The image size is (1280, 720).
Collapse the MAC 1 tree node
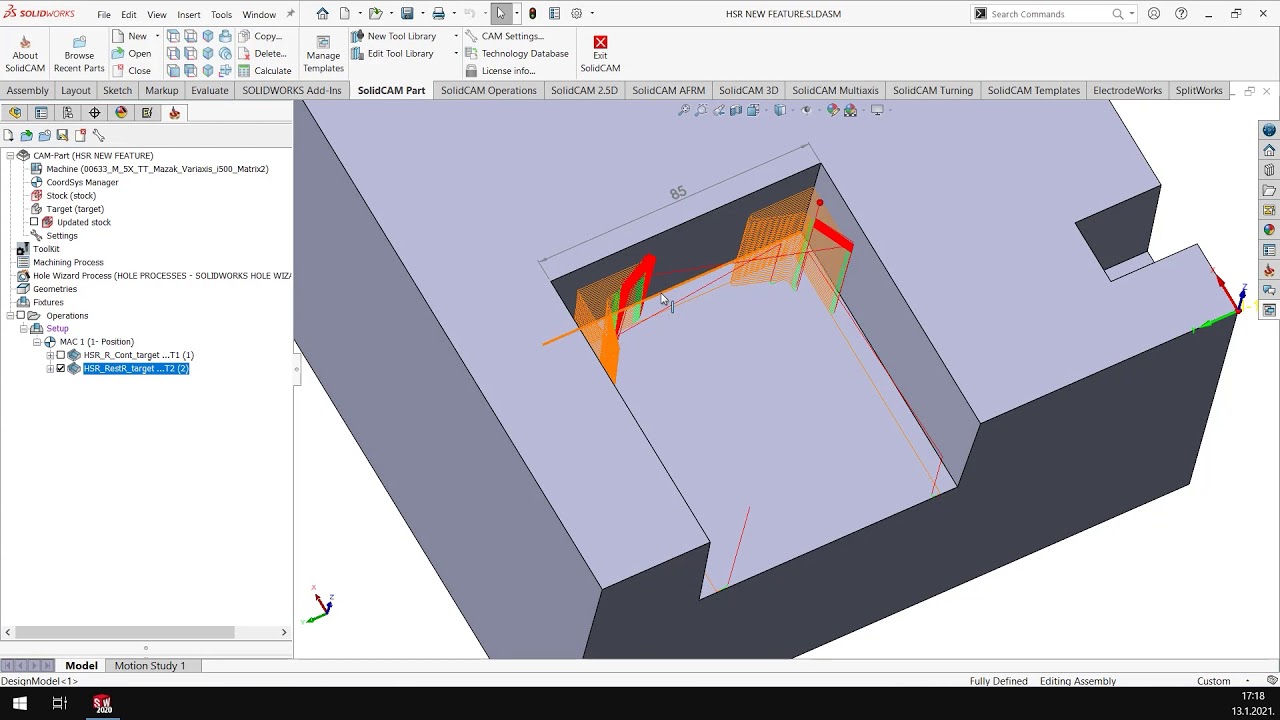37,342
